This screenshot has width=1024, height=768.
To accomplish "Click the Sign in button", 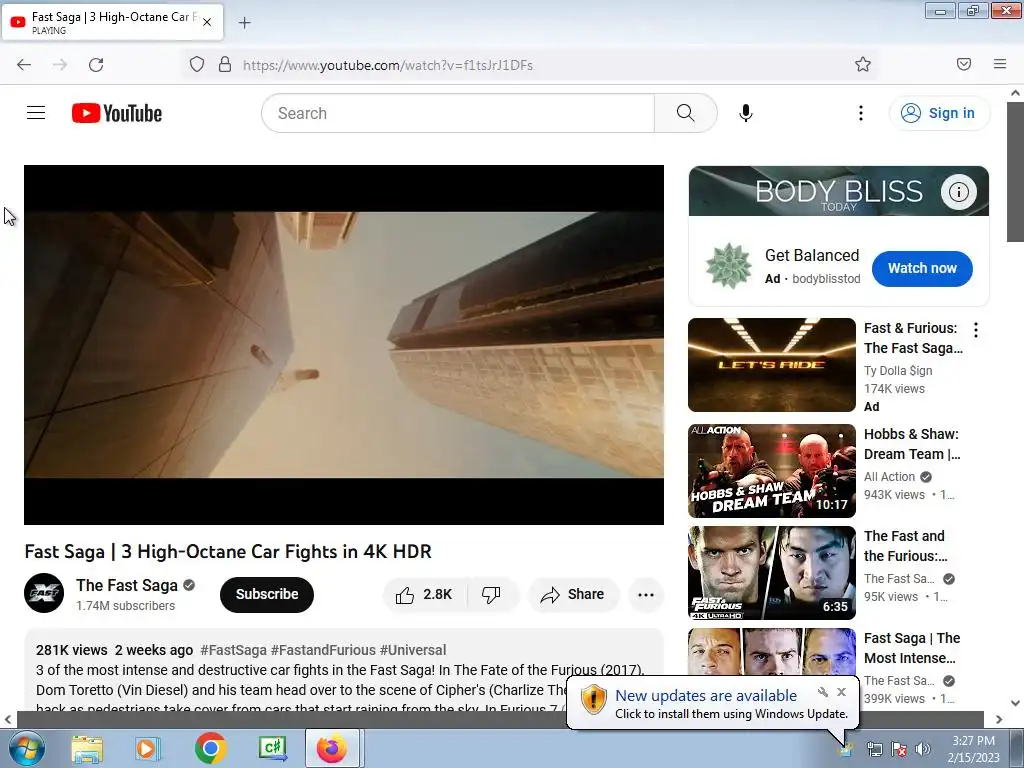I will (x=938, y=113).
